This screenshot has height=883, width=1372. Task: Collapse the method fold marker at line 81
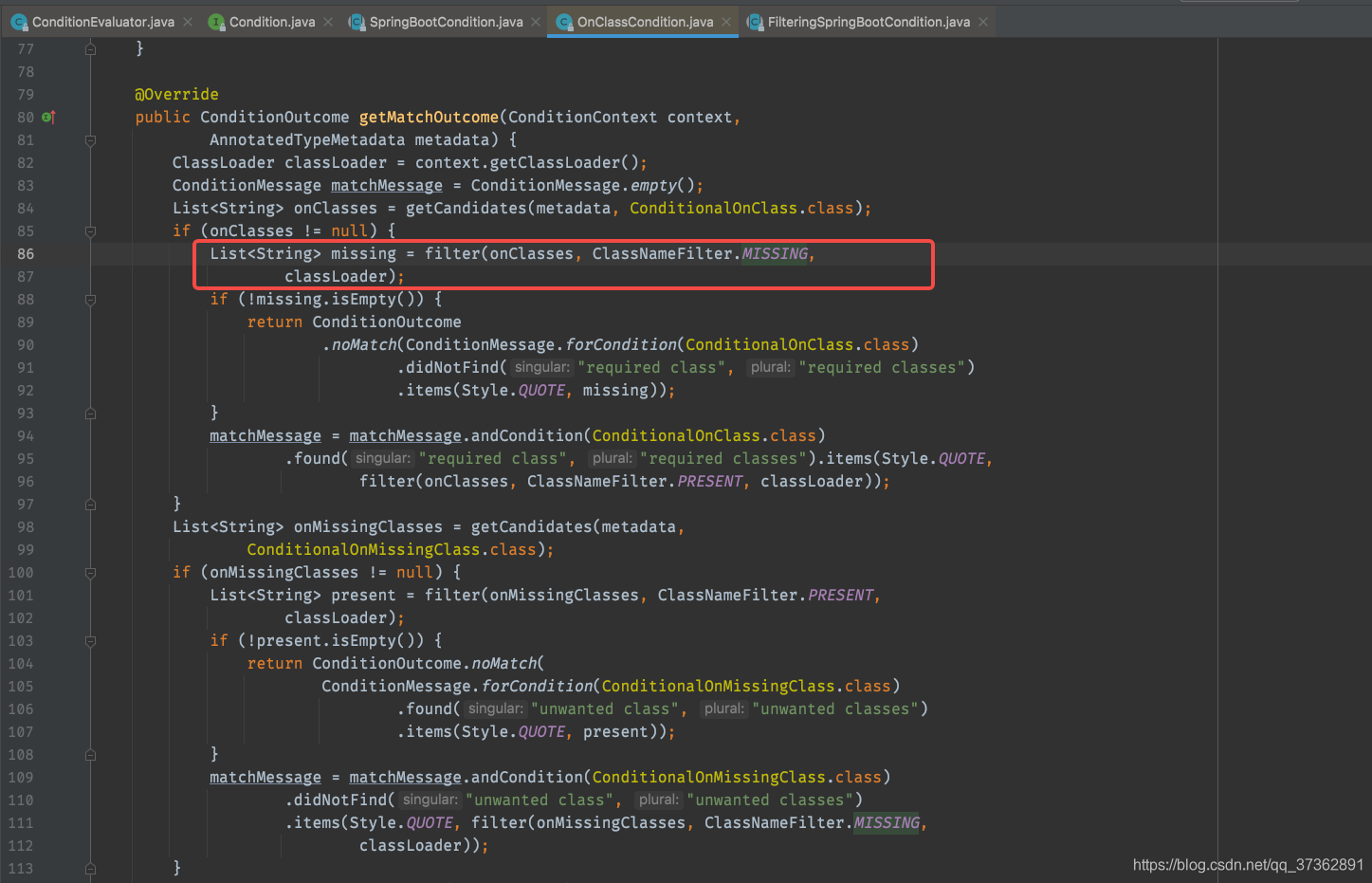[x=90, y=140]
